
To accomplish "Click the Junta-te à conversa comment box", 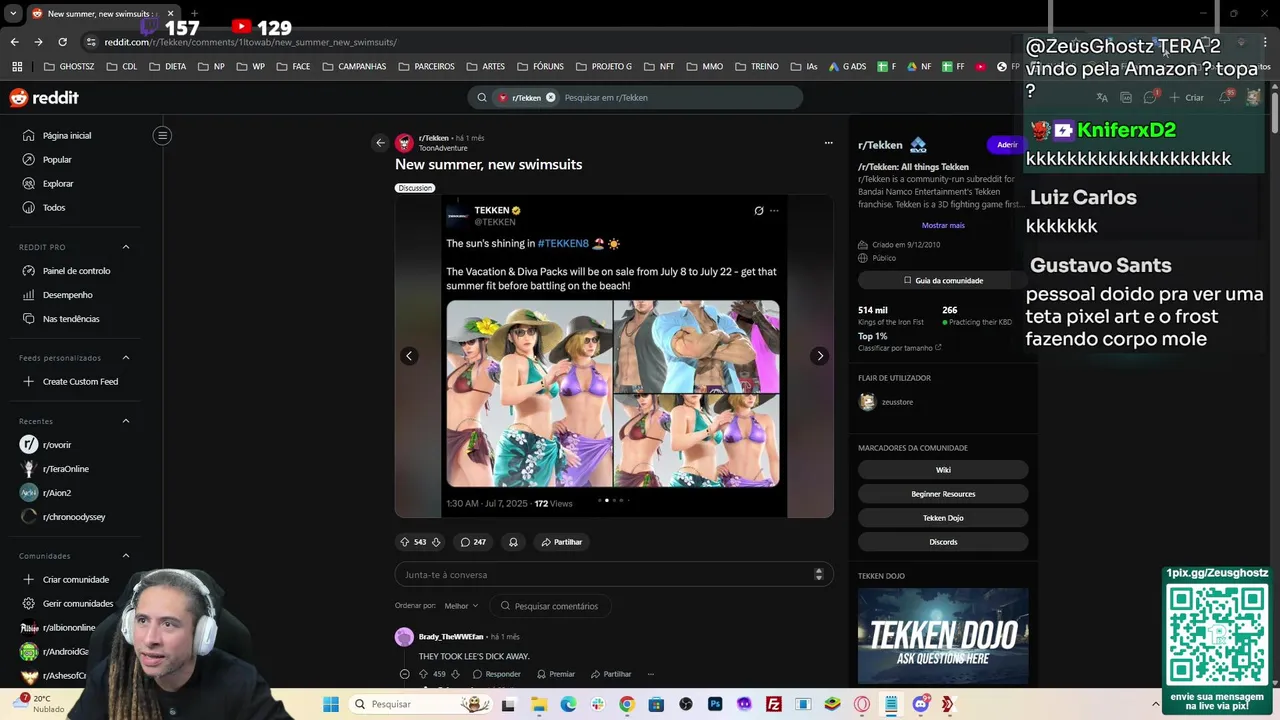I will coord(614,575).
